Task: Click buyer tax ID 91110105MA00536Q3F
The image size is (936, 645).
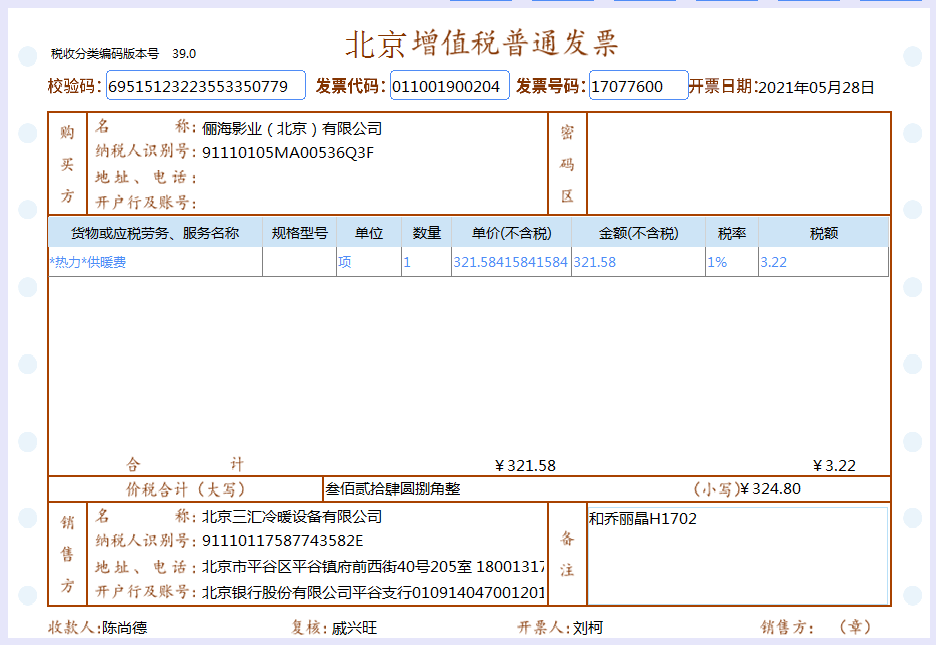Action: (288, 153)
